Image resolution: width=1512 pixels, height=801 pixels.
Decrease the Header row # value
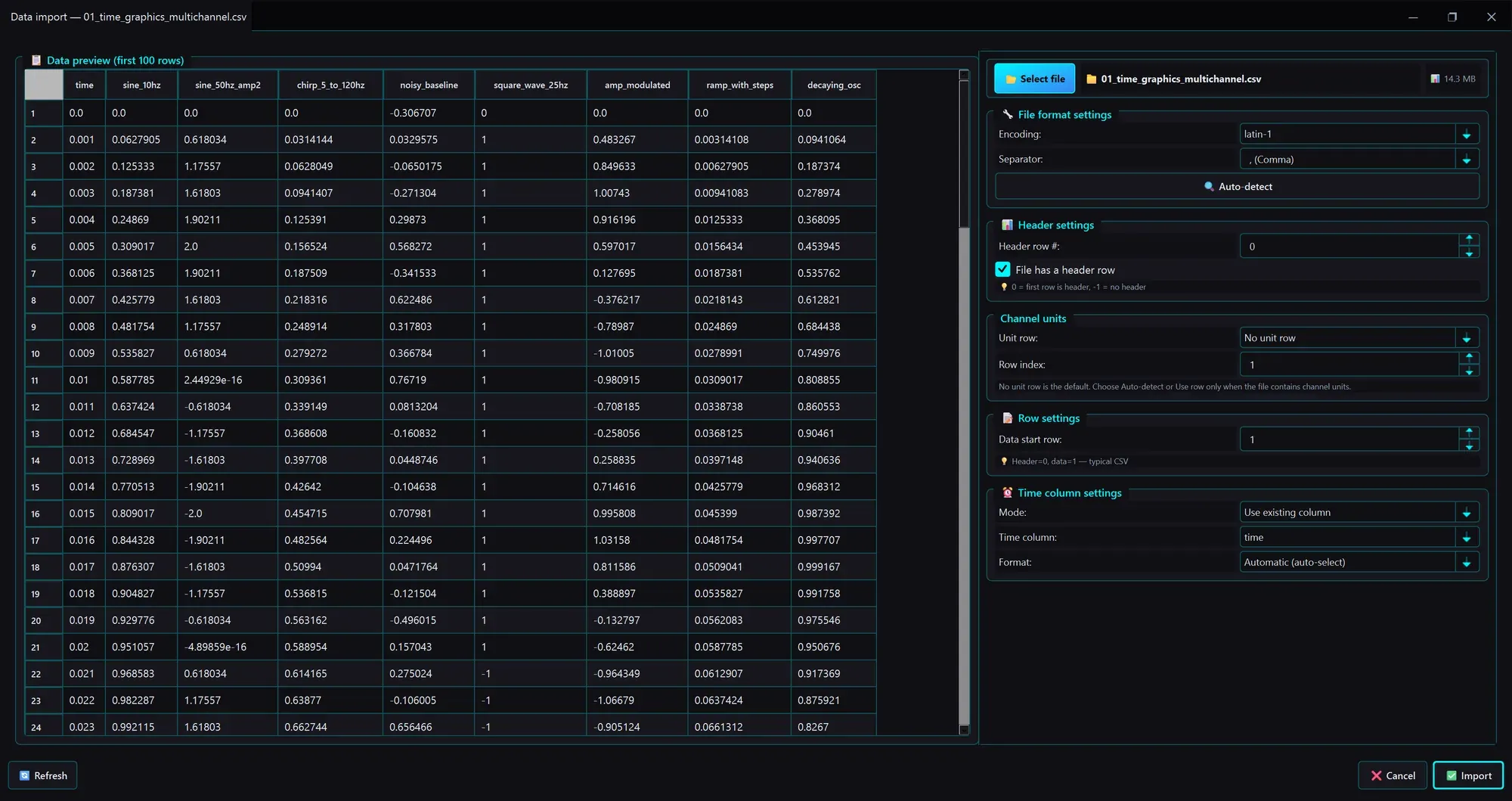tap(1469, 253)
